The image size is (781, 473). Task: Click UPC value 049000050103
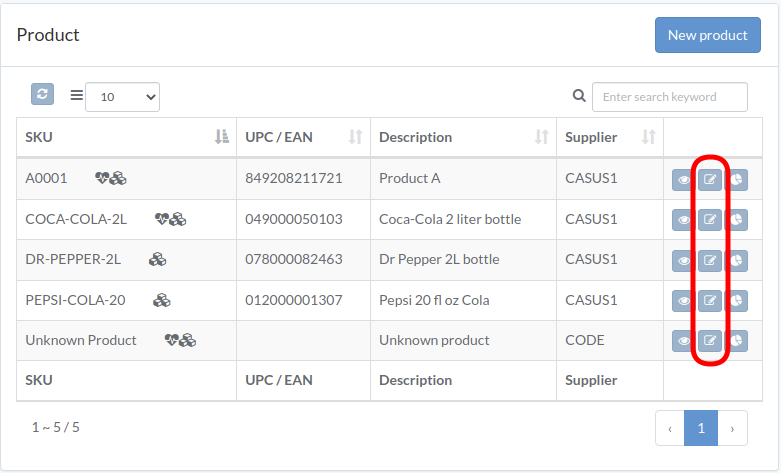[294, 219]
